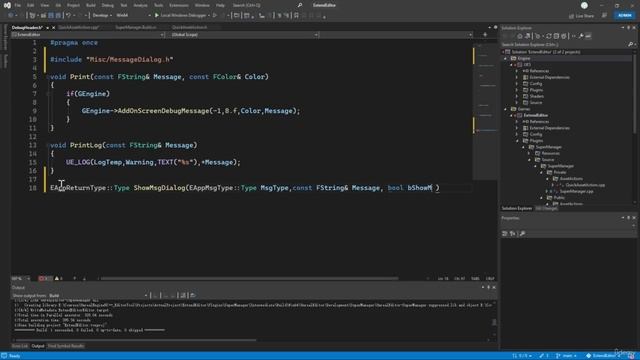
Task: Collapse the Plugins folder under ExtendEditor
Action: tap(517, 140)
